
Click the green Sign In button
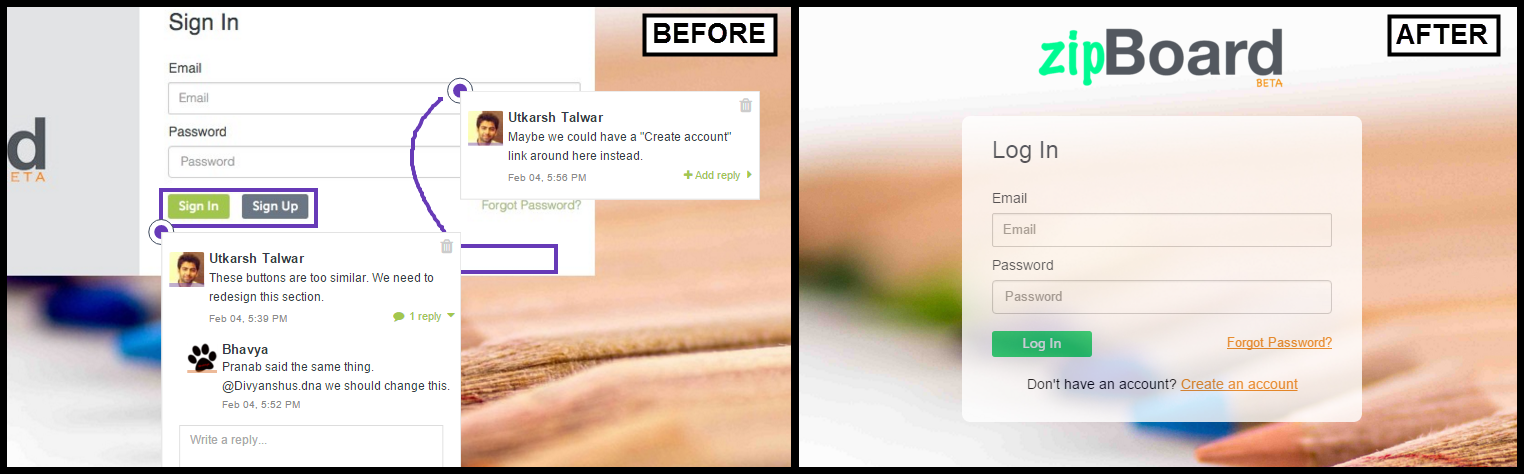tap(198, 206)
